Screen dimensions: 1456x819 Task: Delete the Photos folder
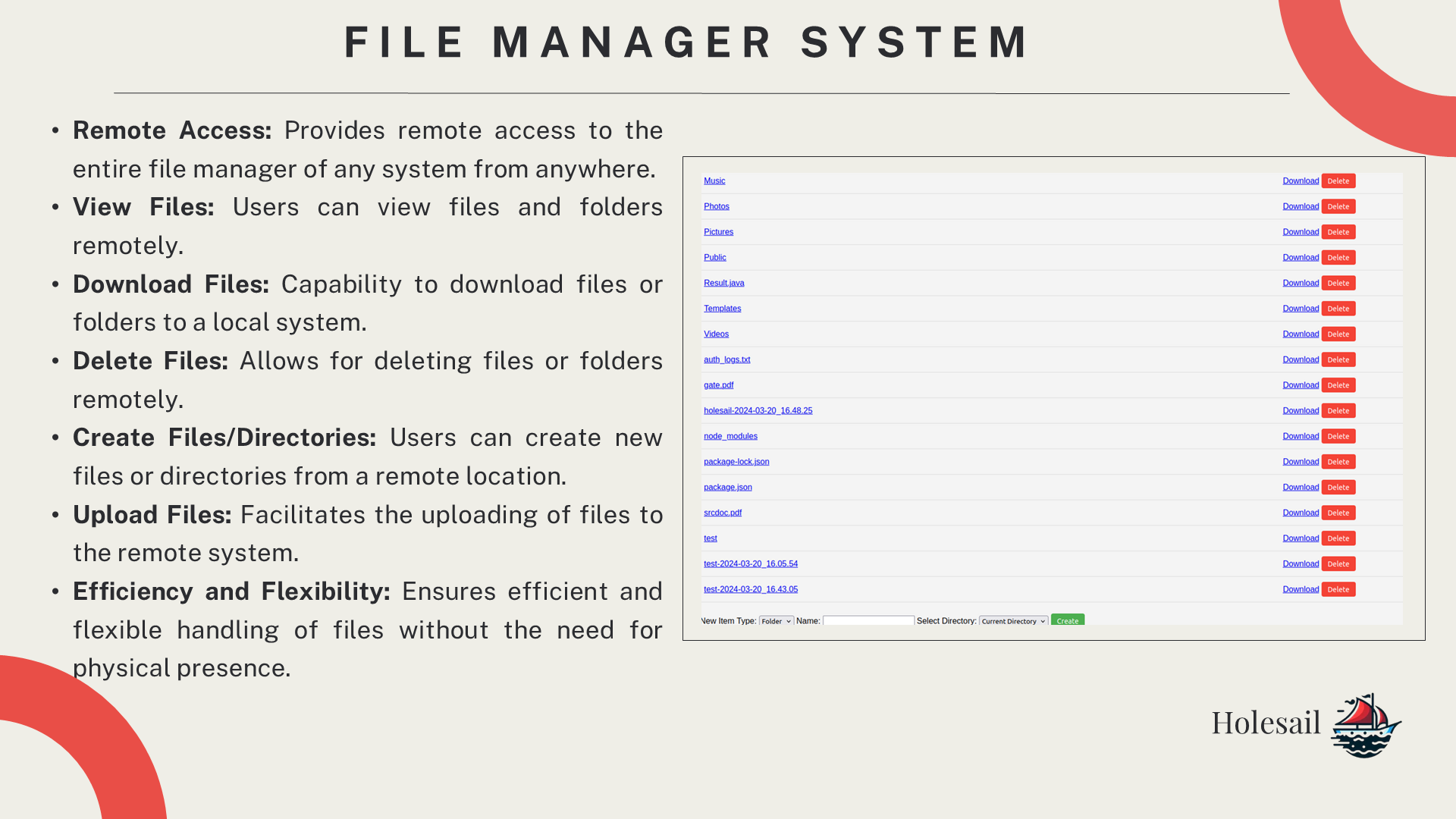tap(1338, 206)
